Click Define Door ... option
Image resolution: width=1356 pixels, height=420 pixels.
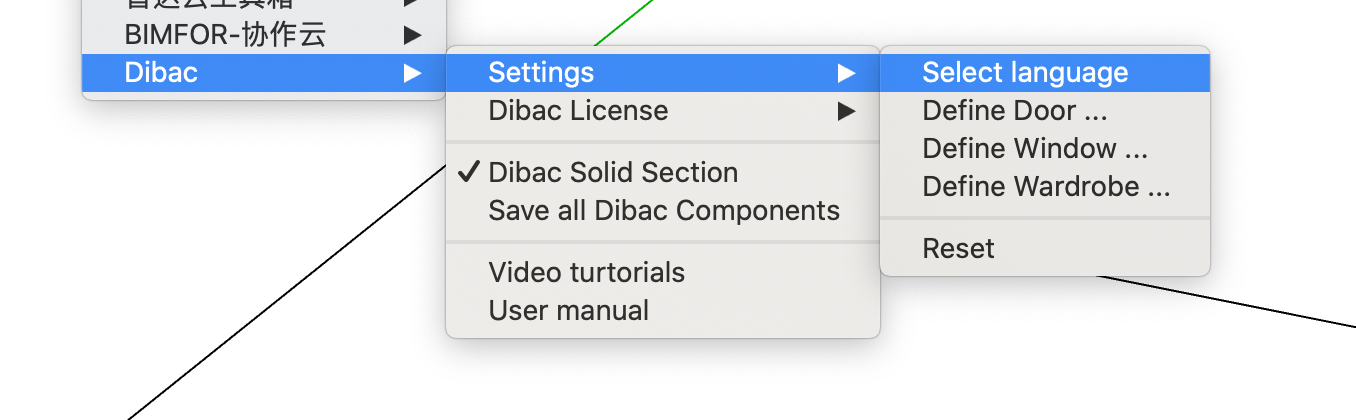coord(1015,110)
